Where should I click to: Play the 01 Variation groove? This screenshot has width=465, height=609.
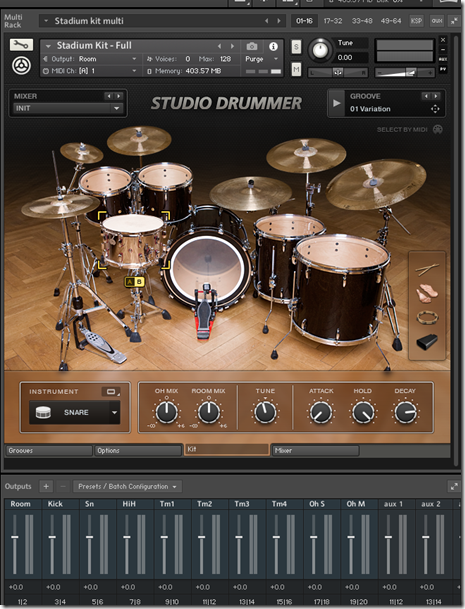pyautogui.click(x=336, y=103)
